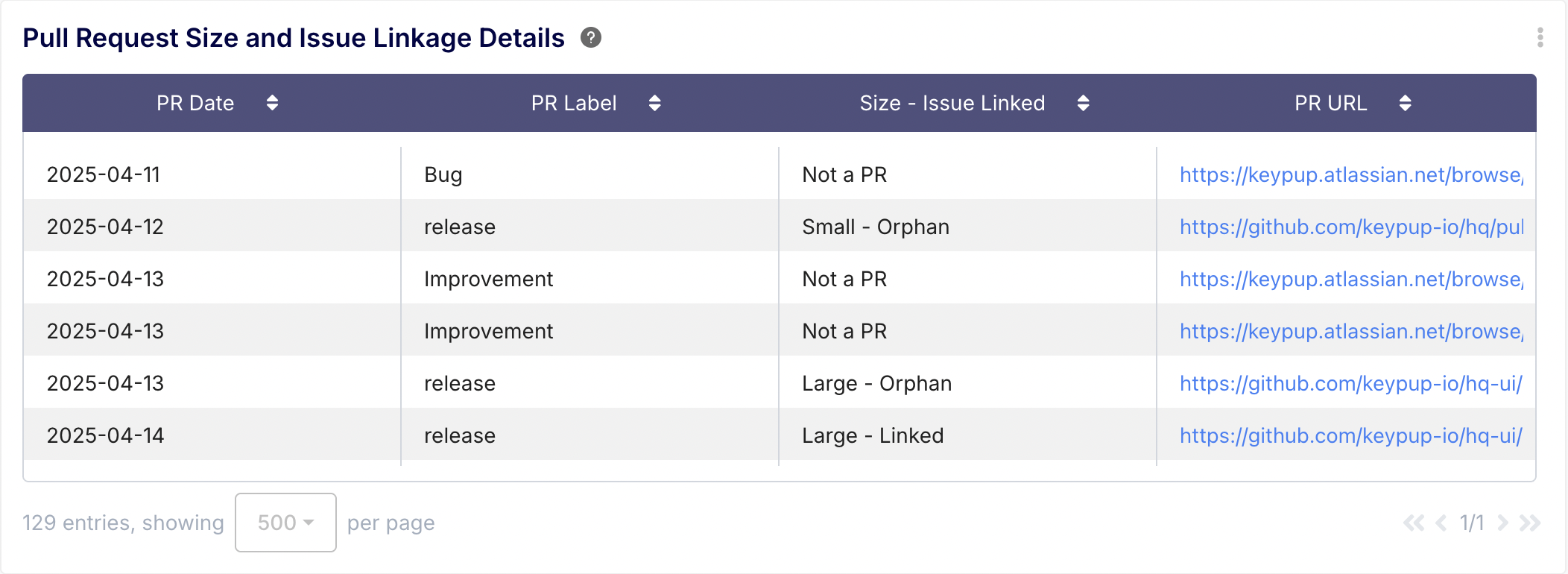Viewport: 1568px width, 574px height.
Task: Open atlassian link in 2025-04-11 Bug row
Action: click(1352, 174)
